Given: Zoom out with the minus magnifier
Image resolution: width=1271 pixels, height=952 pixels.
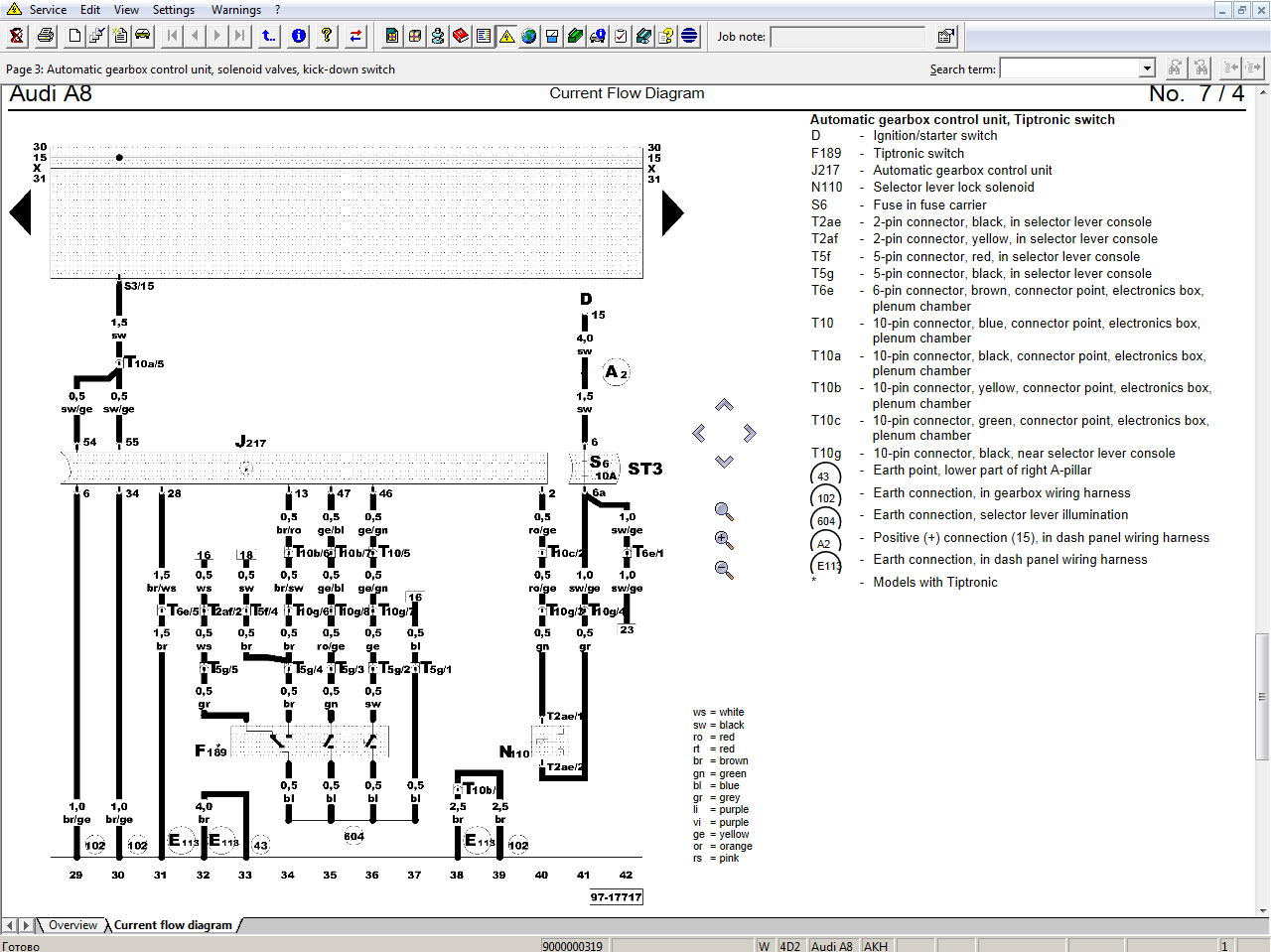Looking at the screenshot, I should point(724,570).
